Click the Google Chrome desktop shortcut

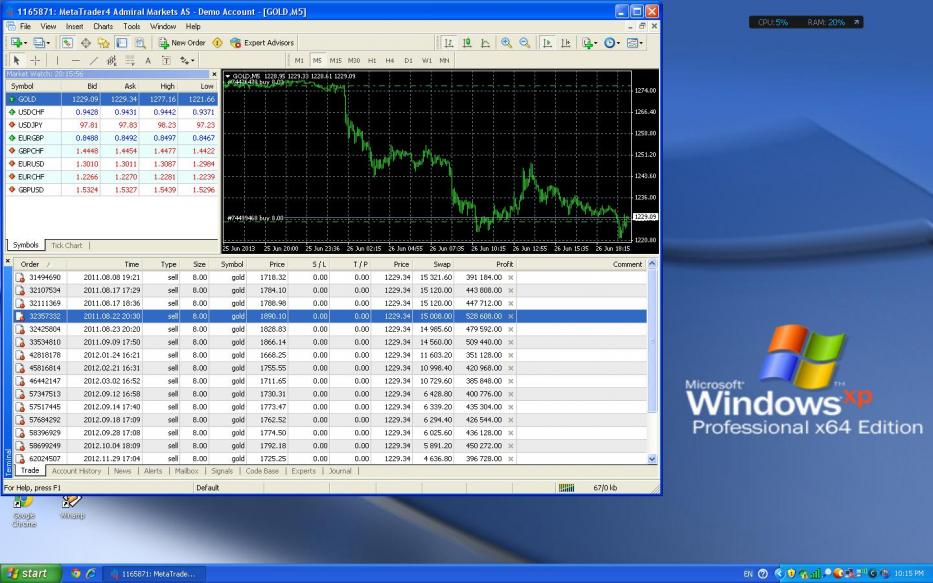coord(24,511)
